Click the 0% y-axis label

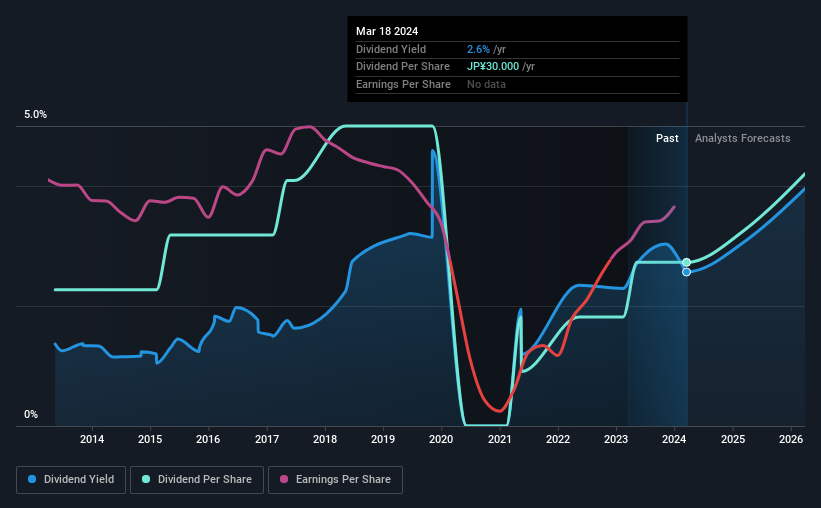click(x=31, y=414)
